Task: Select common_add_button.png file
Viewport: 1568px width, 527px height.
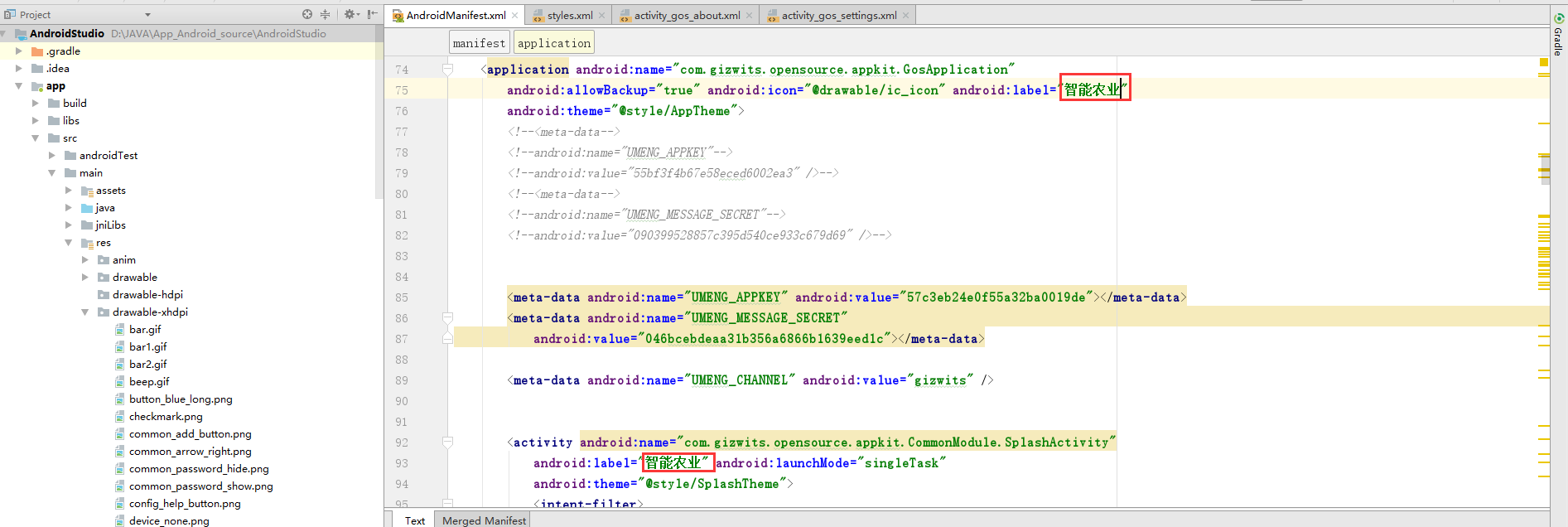Action: [x=191, y=434]
